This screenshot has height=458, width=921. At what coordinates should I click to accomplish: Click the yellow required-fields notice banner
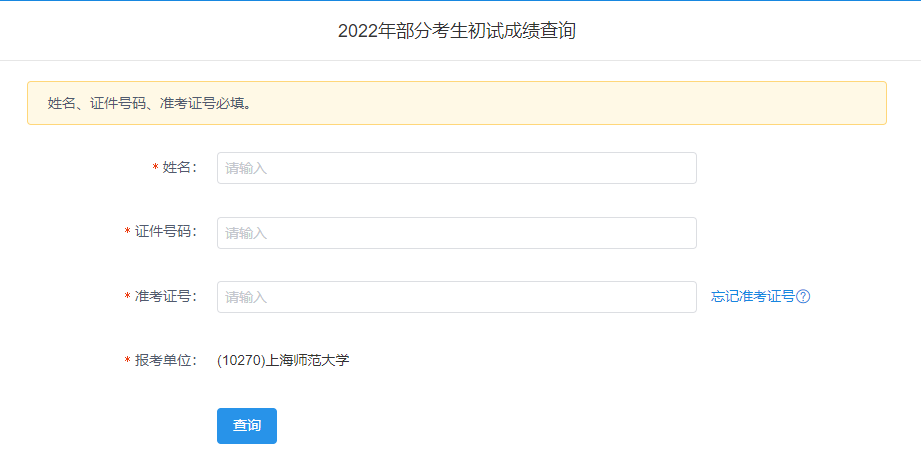[x=456, y=103]
